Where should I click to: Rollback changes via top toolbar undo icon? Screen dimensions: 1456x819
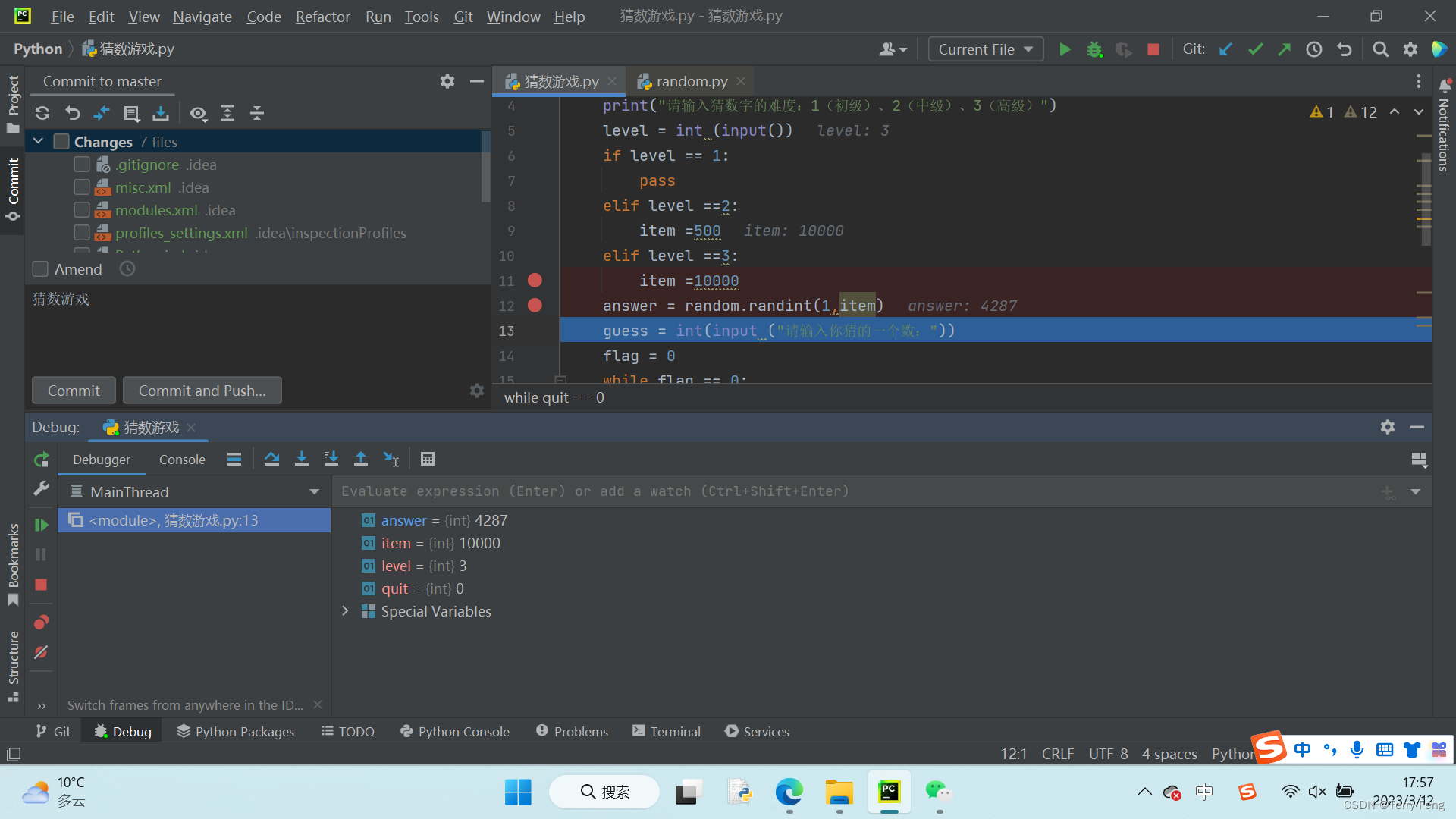pos(1345,49)
